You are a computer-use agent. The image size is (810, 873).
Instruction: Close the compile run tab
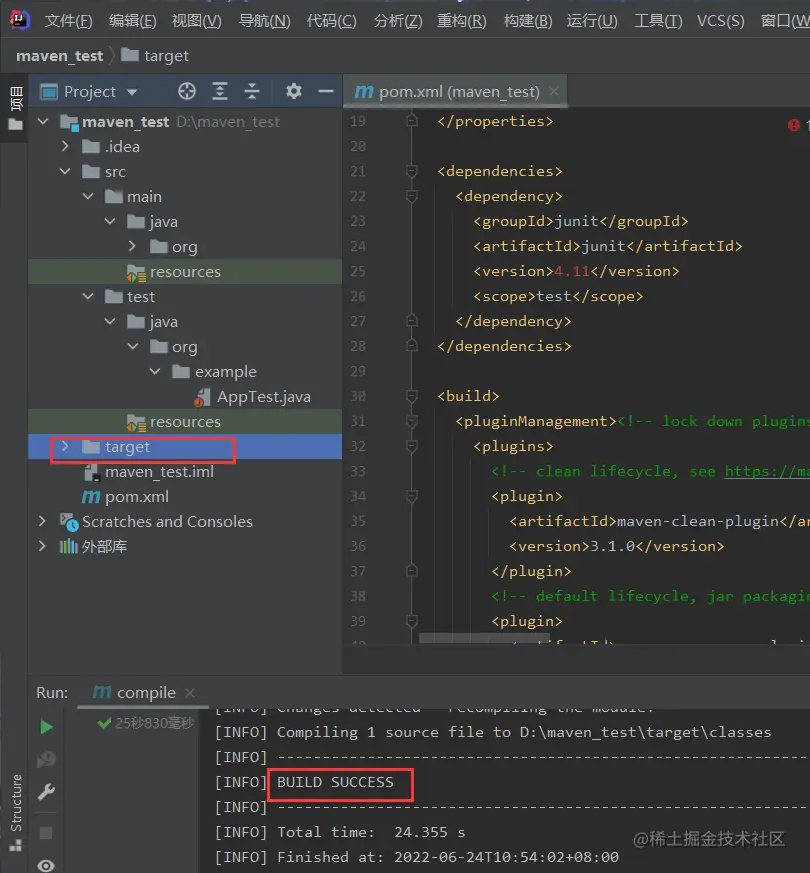190,693
